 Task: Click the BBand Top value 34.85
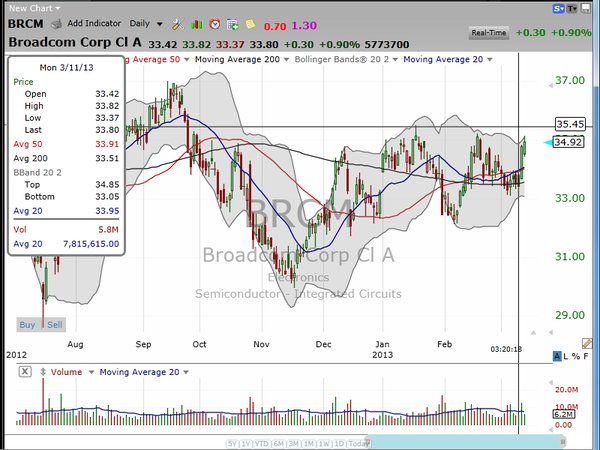pyautogui.click(x=107, y=185)
